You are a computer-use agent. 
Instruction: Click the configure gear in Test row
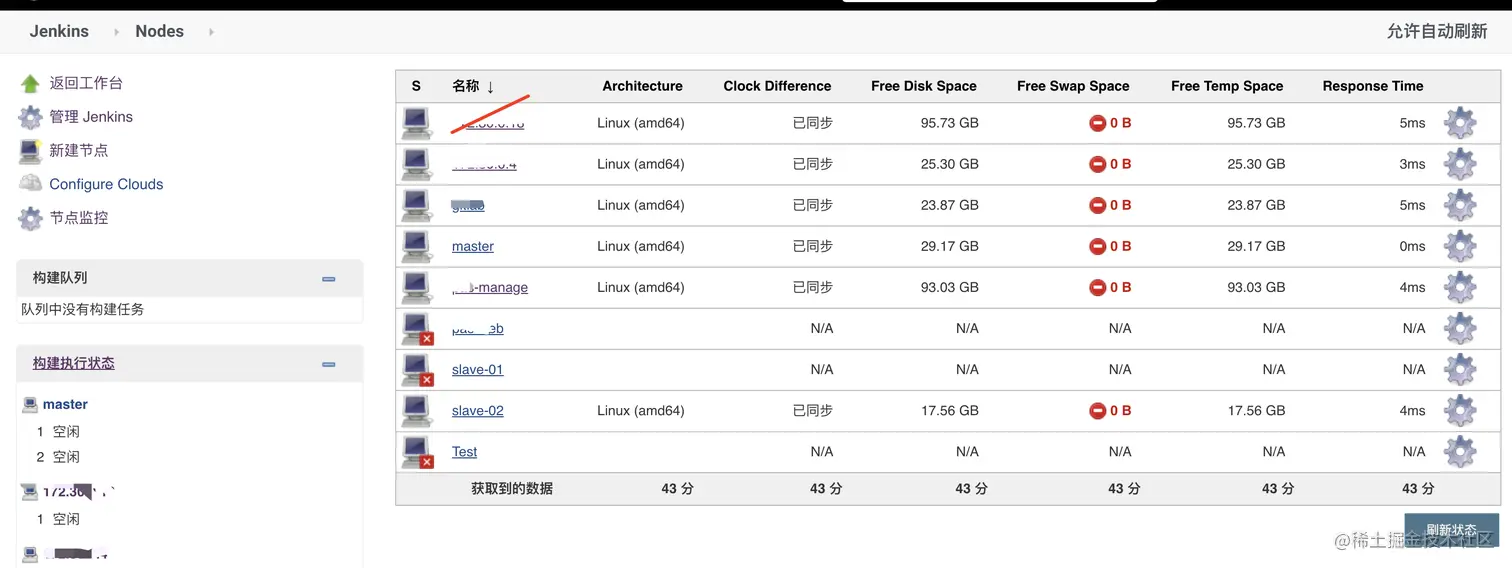(x=1460, y=451)
